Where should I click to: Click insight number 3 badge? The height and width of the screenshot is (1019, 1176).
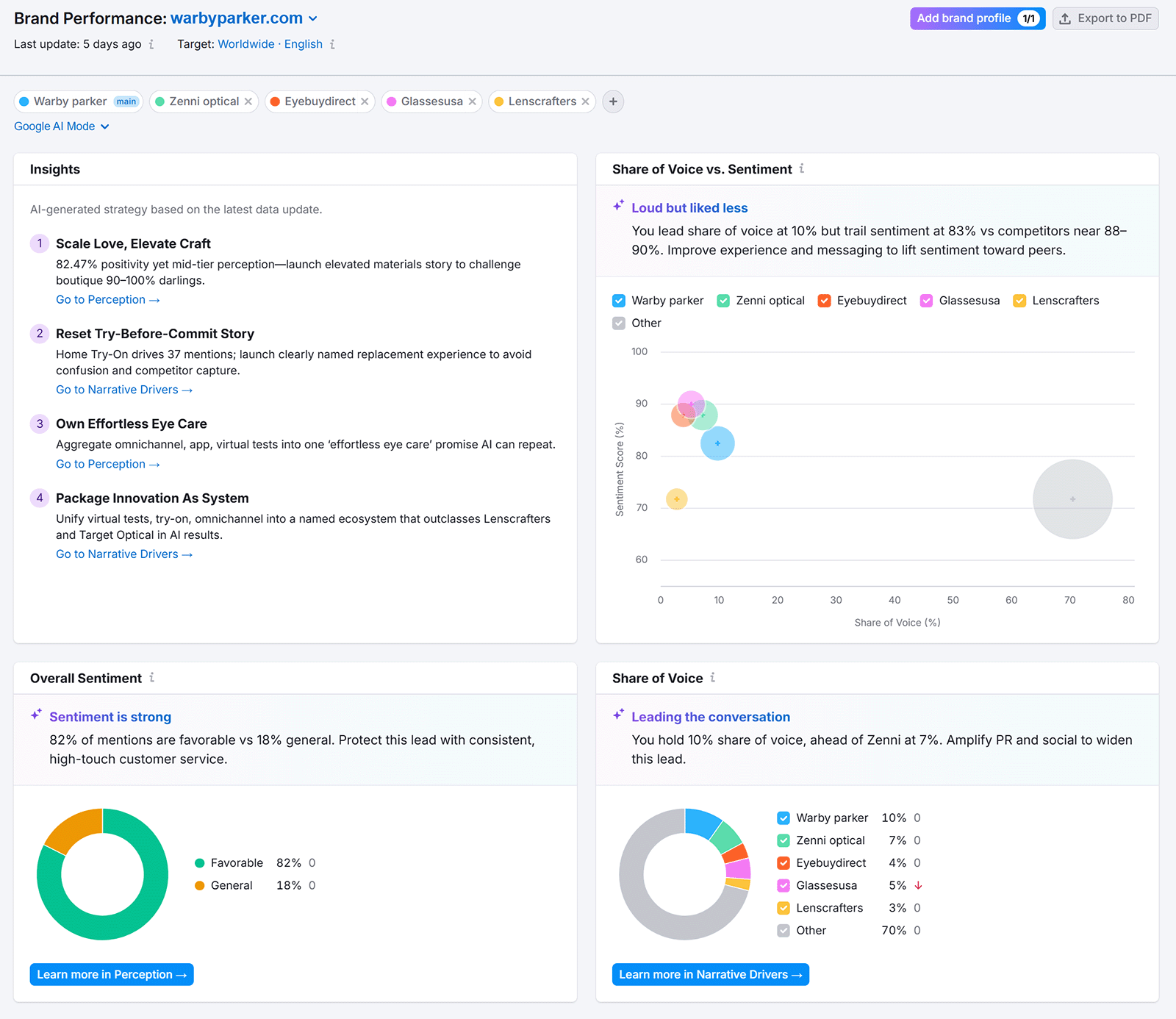[40, 423]
